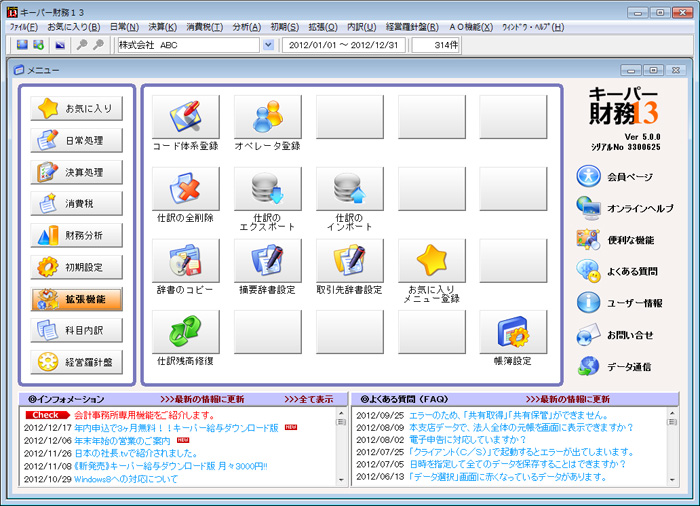Click the 314件 count field
This screenshot has width=700, height=506.
tap(435, 45)
